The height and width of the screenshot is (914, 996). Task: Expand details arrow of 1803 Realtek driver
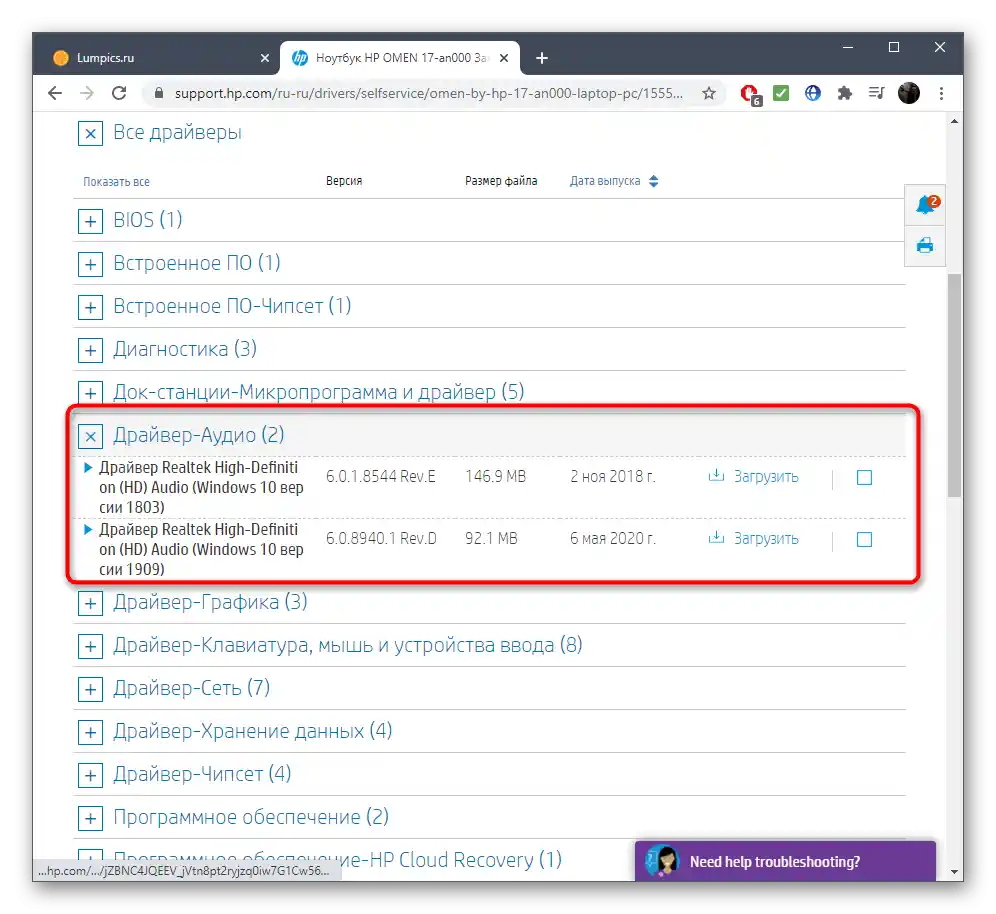tap(88, 467)
